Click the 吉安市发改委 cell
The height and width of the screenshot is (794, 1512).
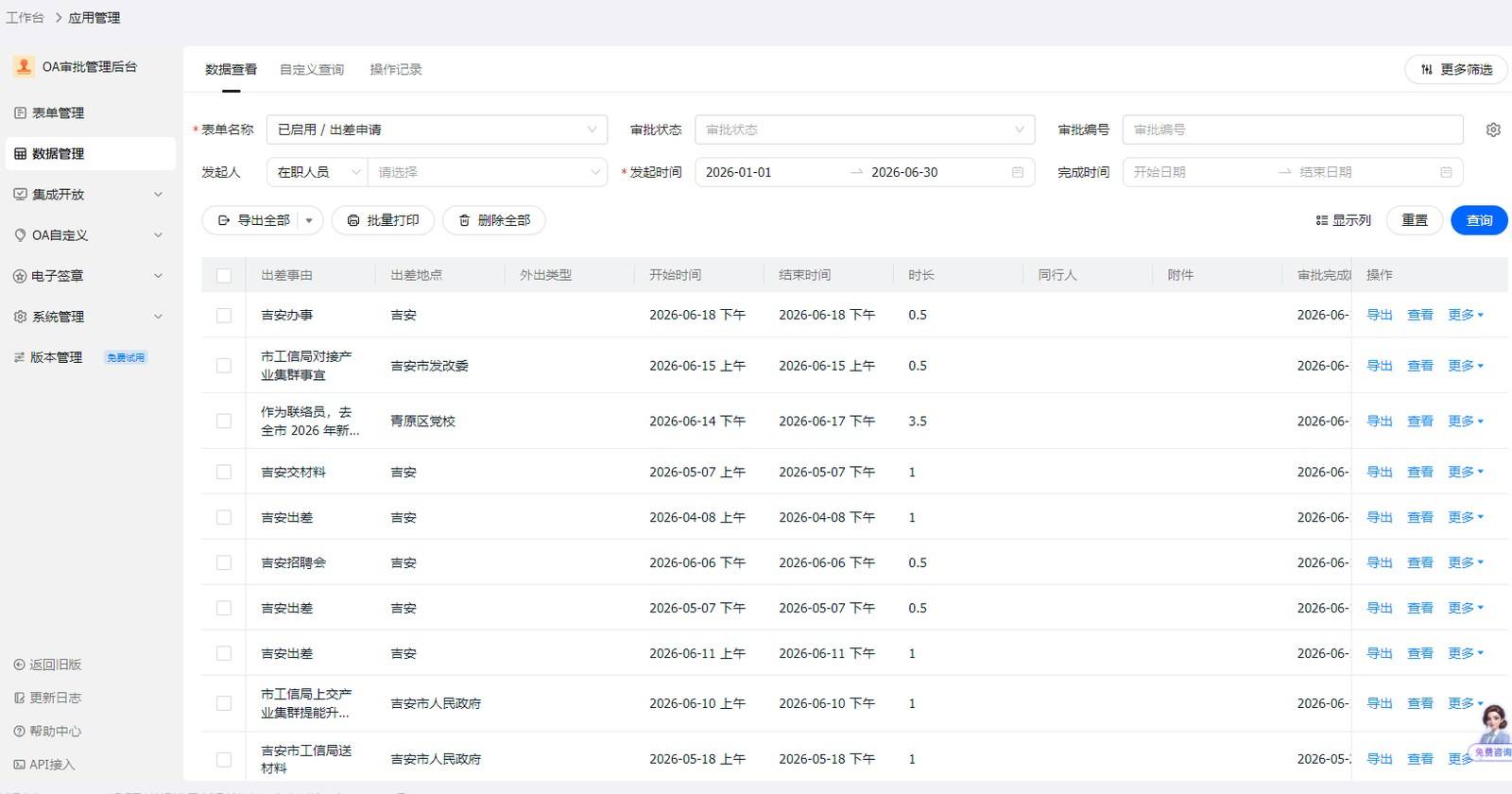click(x=430, y=366)
